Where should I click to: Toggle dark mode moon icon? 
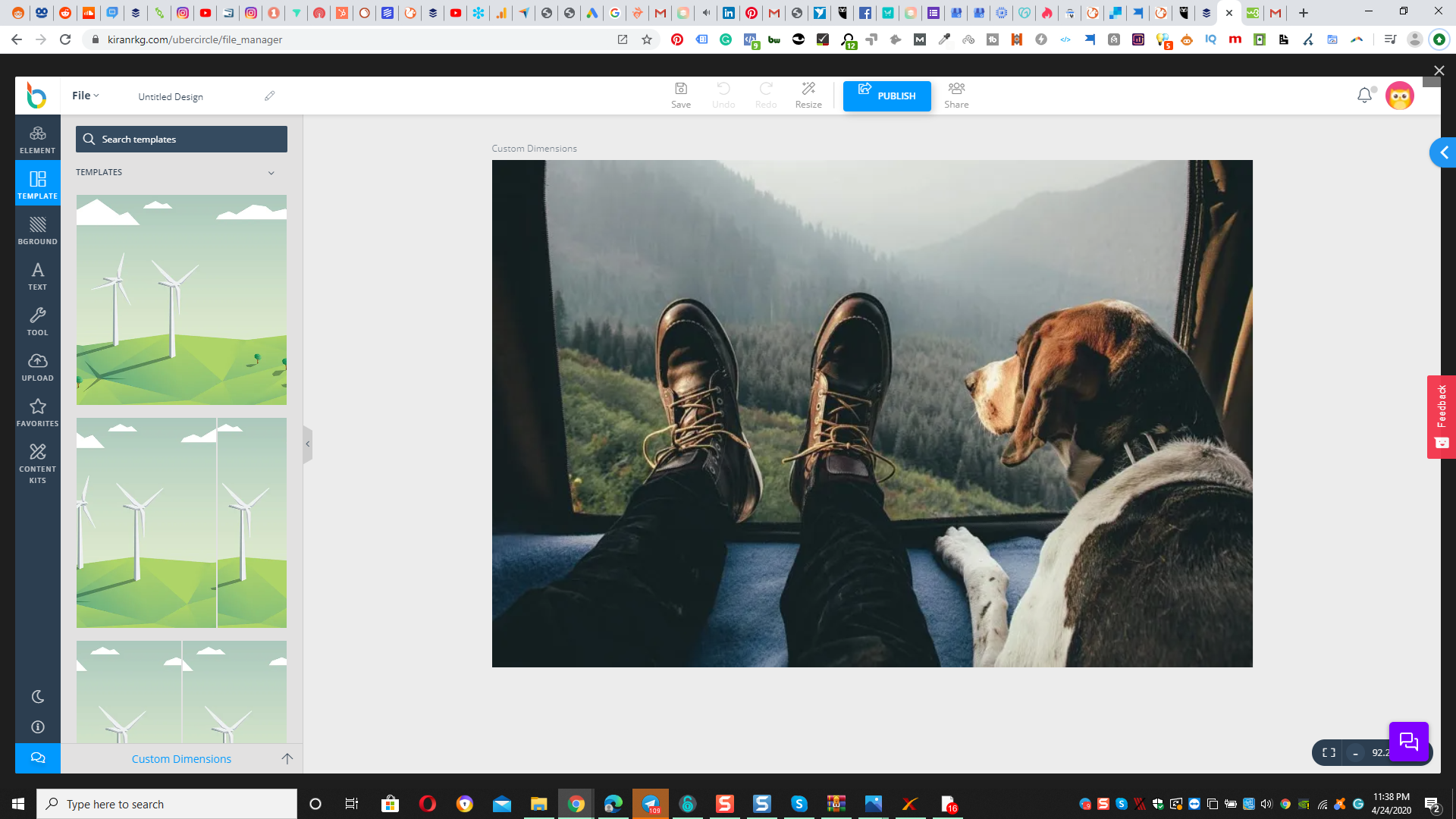(37, 696)
